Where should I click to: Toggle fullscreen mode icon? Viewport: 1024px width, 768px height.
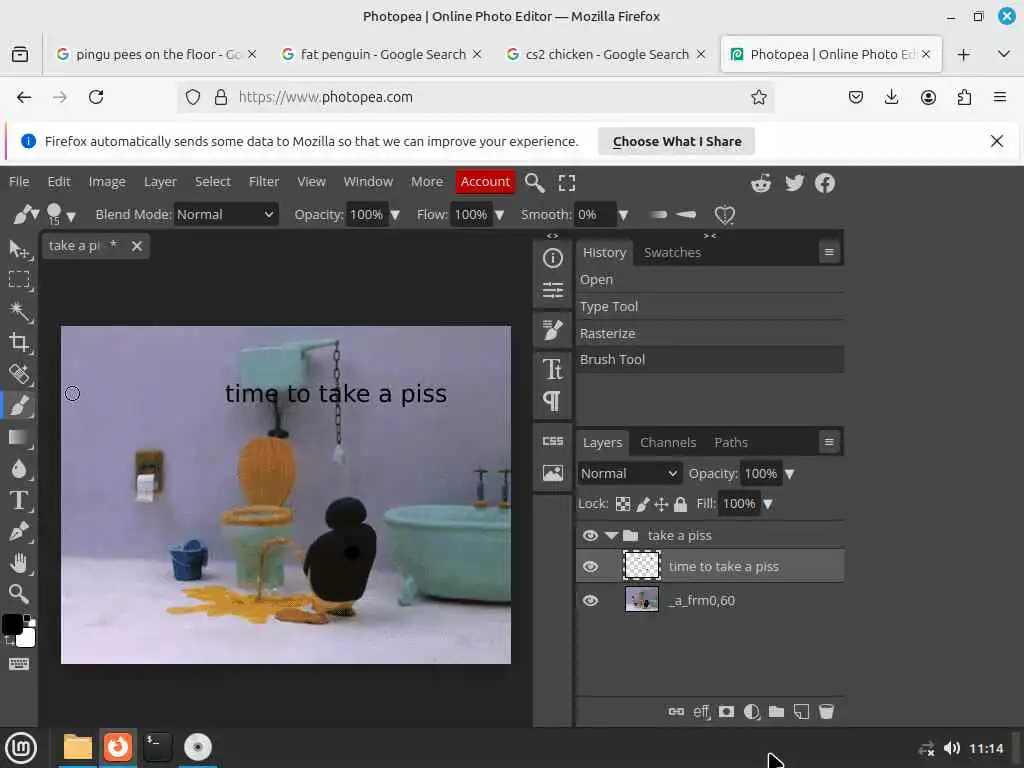(x=567, y=183)
